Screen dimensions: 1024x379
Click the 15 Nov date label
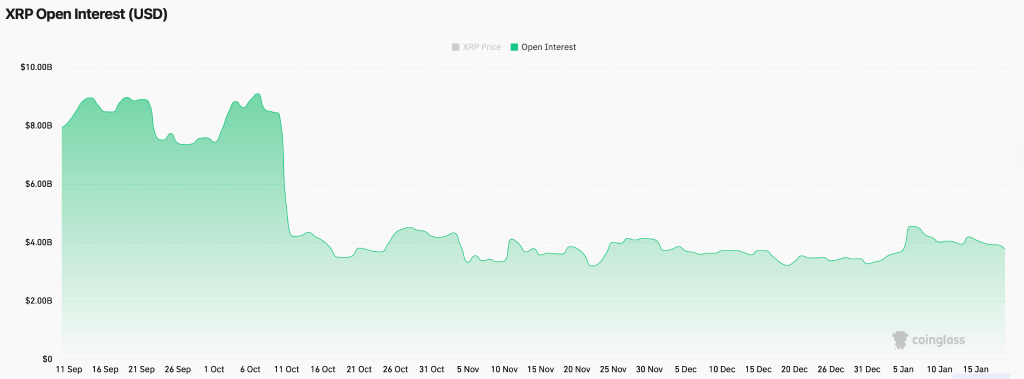point(541,370)
